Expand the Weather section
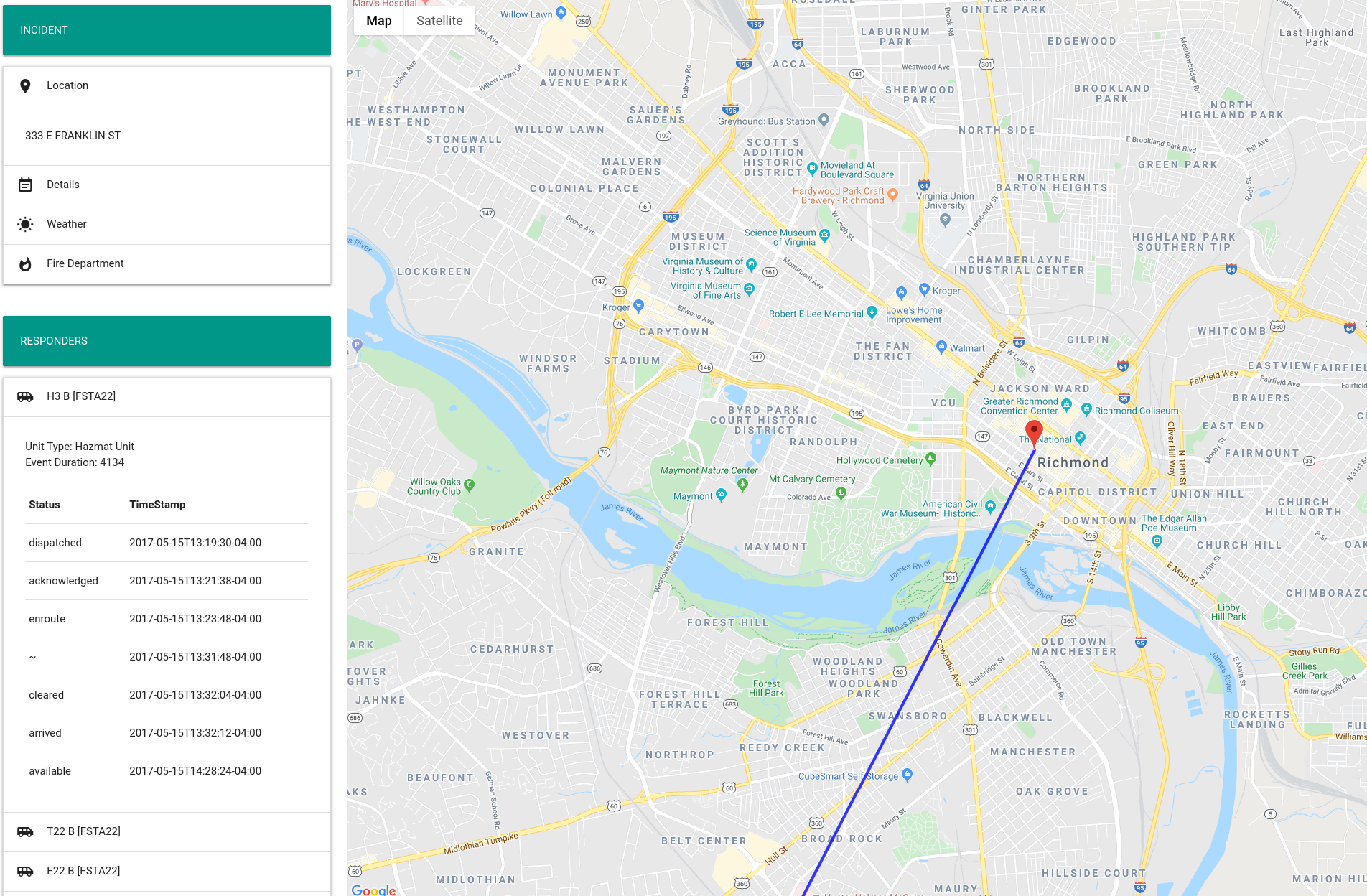The image size is (1367, 896). [167, 224]
